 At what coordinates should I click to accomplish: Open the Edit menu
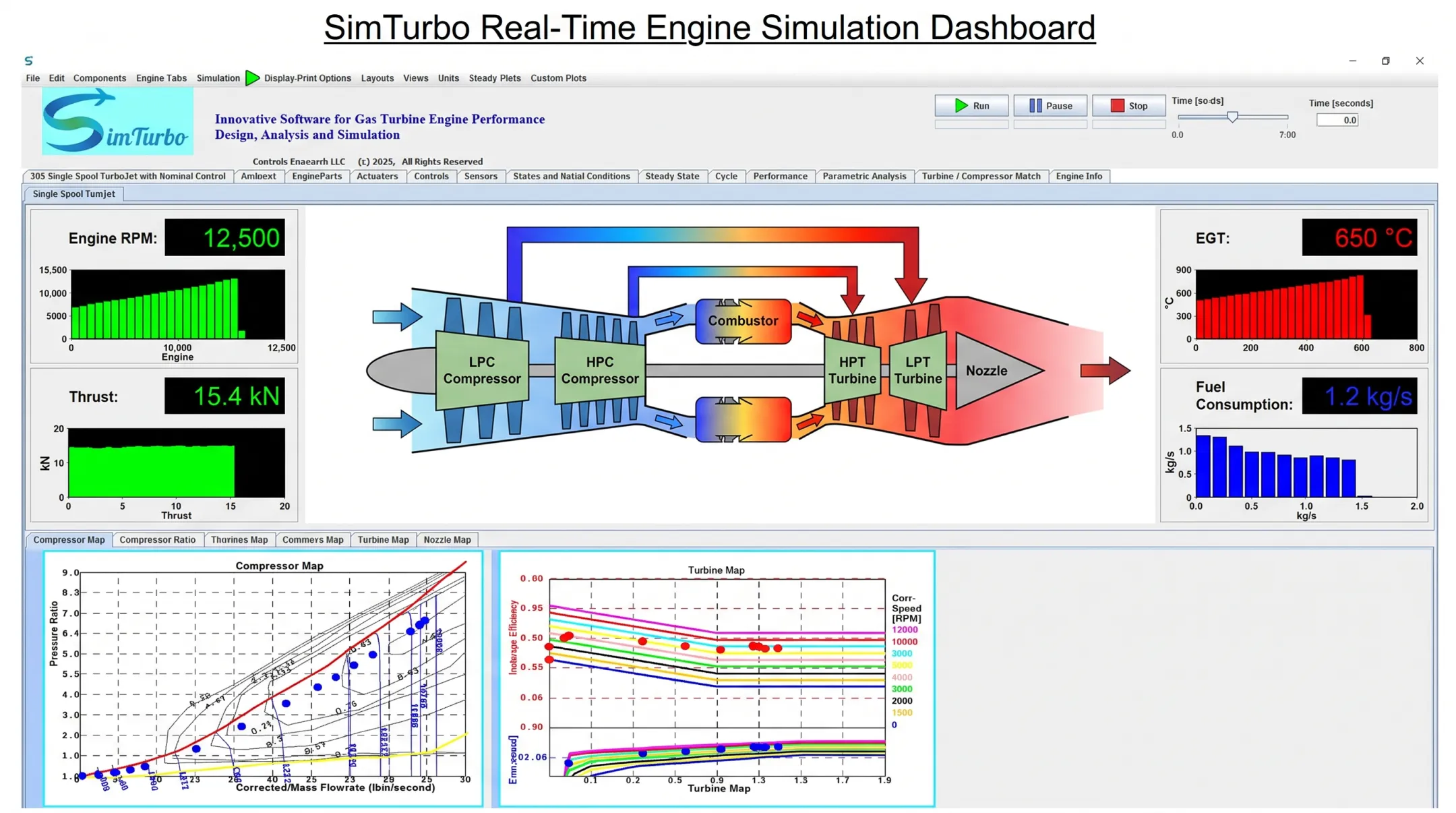pos(57,78)
